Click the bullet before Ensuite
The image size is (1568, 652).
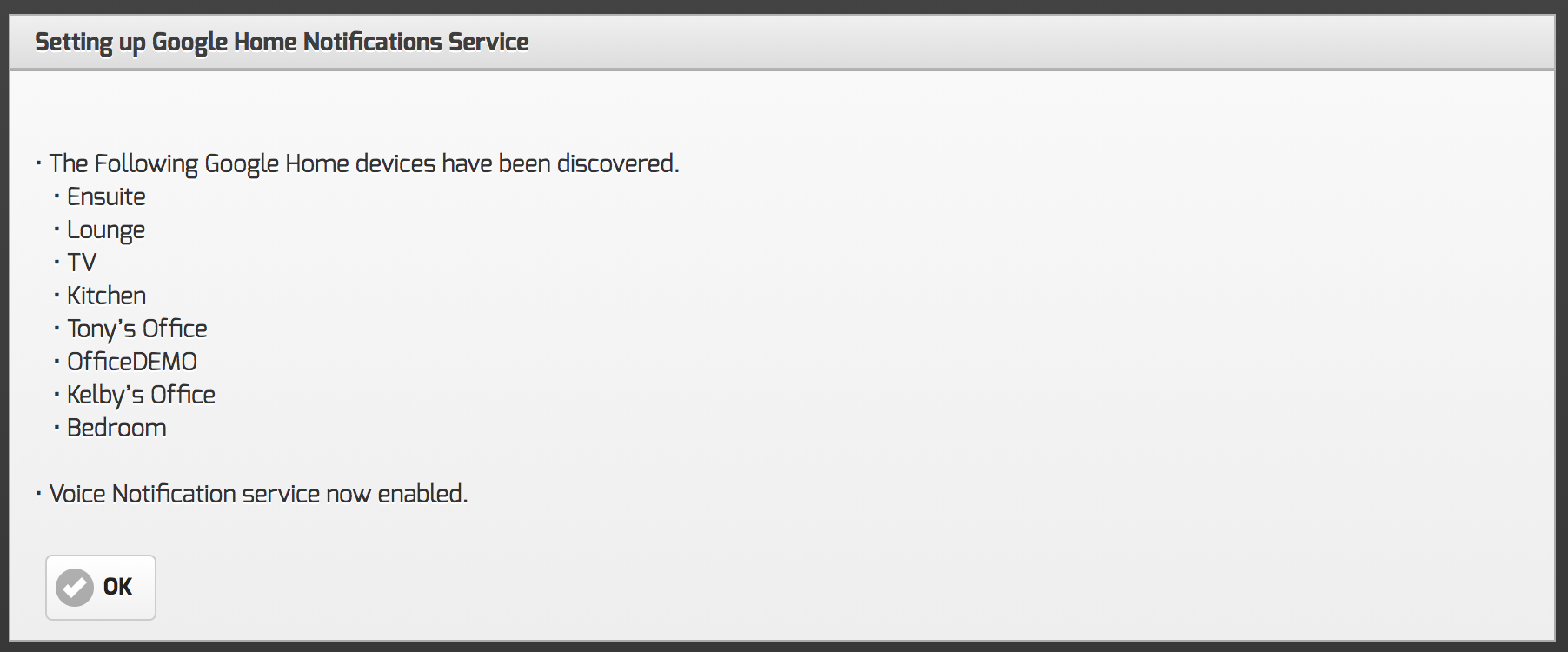tap(56, 197)
